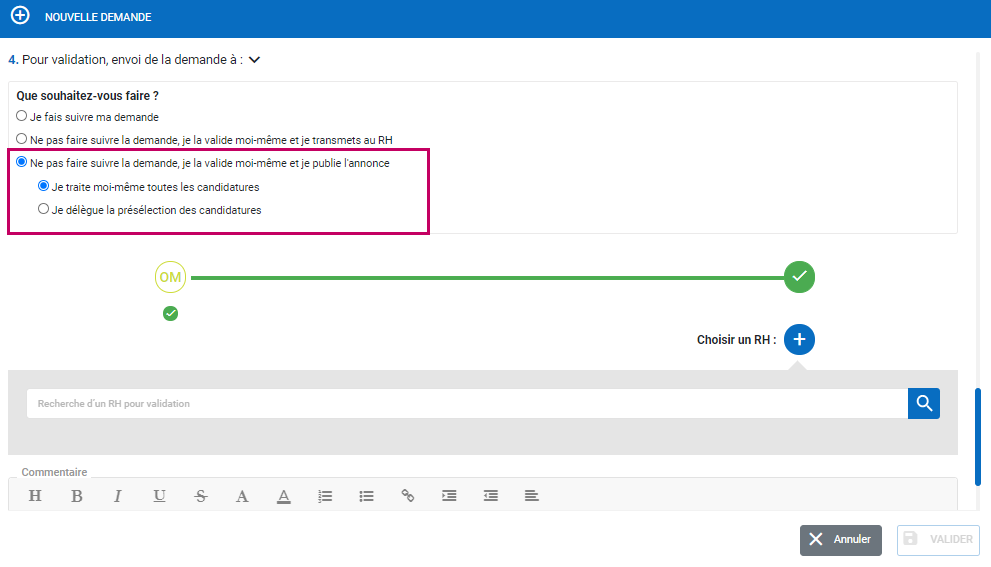Click the Annuler button
The width and height of the screenshot is (991, 567).
coord(840,540)
